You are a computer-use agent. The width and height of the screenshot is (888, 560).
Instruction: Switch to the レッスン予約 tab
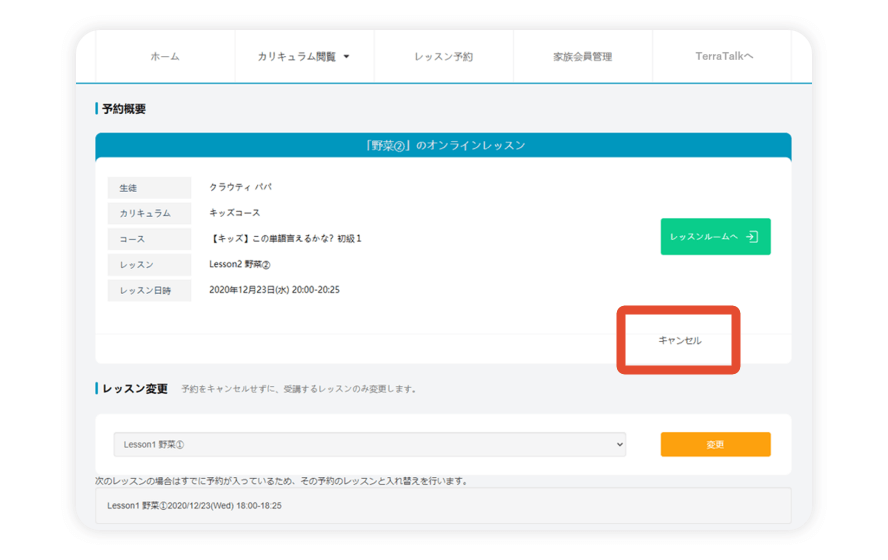(x=443, y=57)
